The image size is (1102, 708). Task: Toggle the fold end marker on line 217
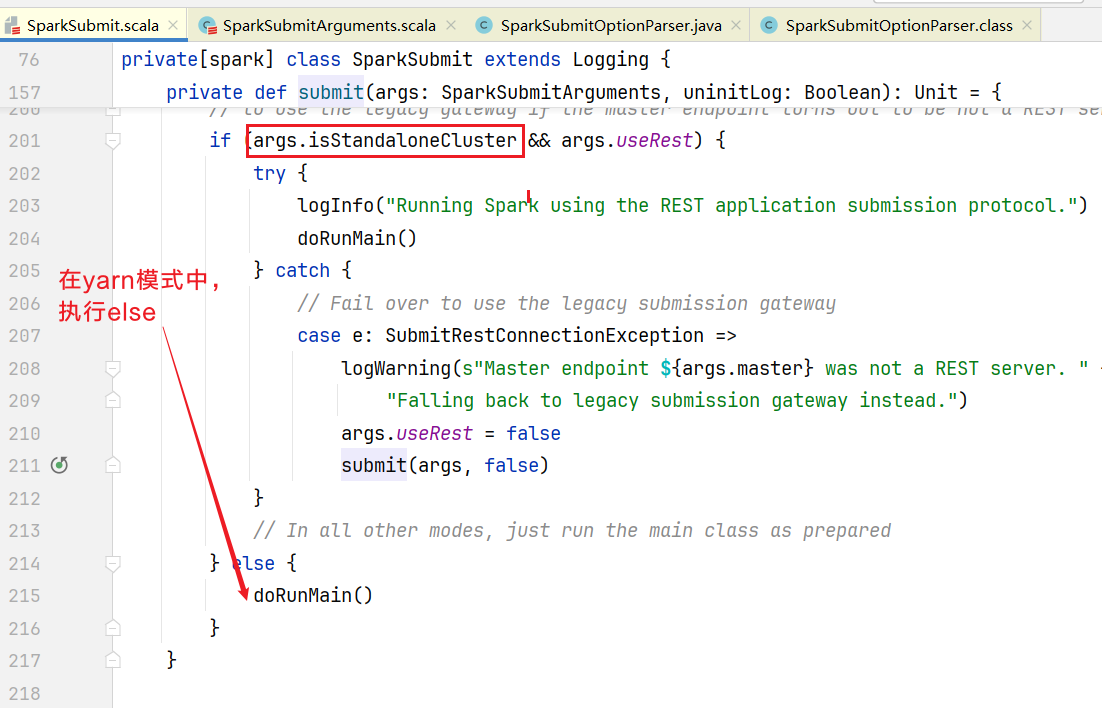click(x=112, y=660)
